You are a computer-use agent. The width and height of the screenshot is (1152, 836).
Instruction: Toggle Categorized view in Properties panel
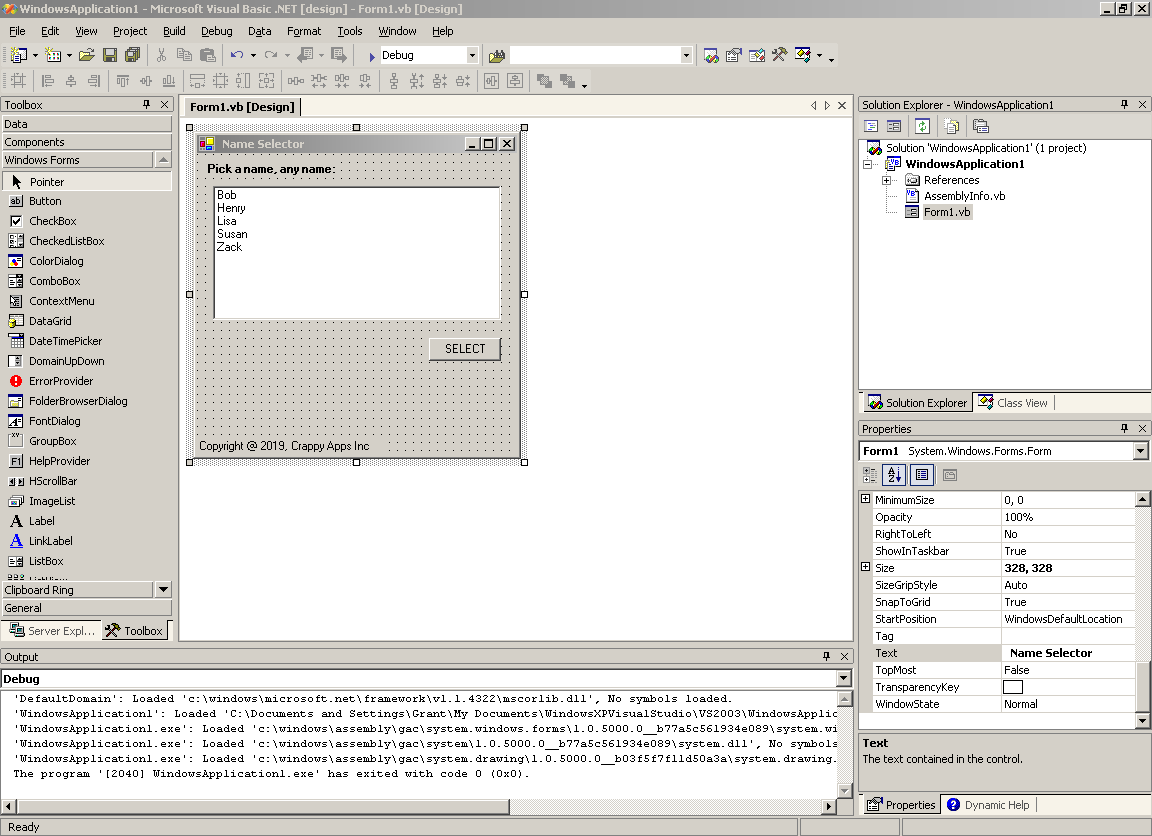pos(870,475)
